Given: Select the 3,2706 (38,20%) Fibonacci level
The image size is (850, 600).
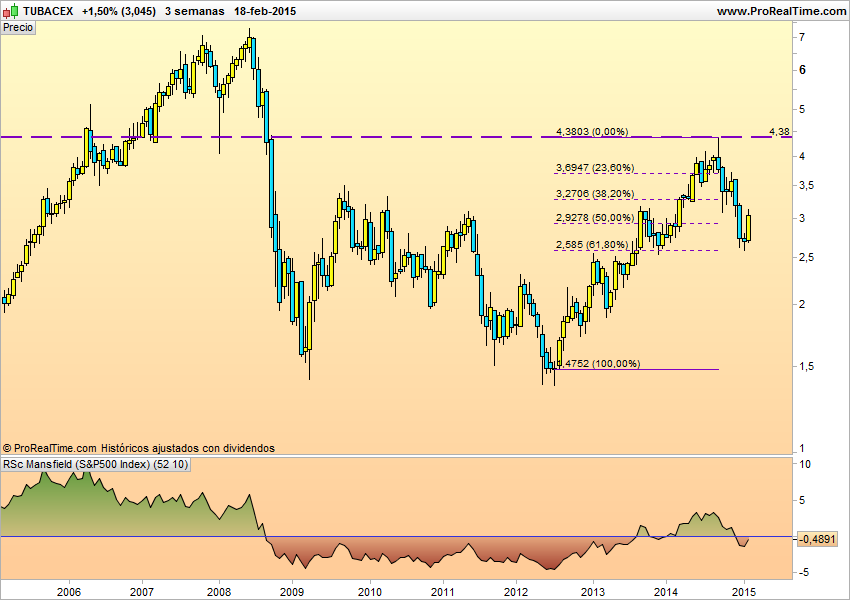Looking at the screenshot, I should (594, 193).
